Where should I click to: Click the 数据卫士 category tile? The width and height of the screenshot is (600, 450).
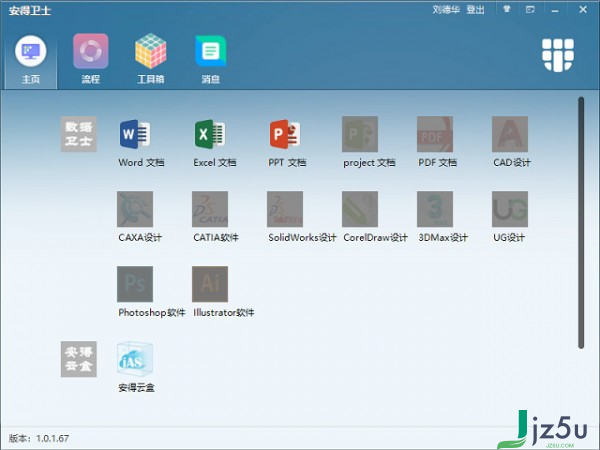coord(78,134)
